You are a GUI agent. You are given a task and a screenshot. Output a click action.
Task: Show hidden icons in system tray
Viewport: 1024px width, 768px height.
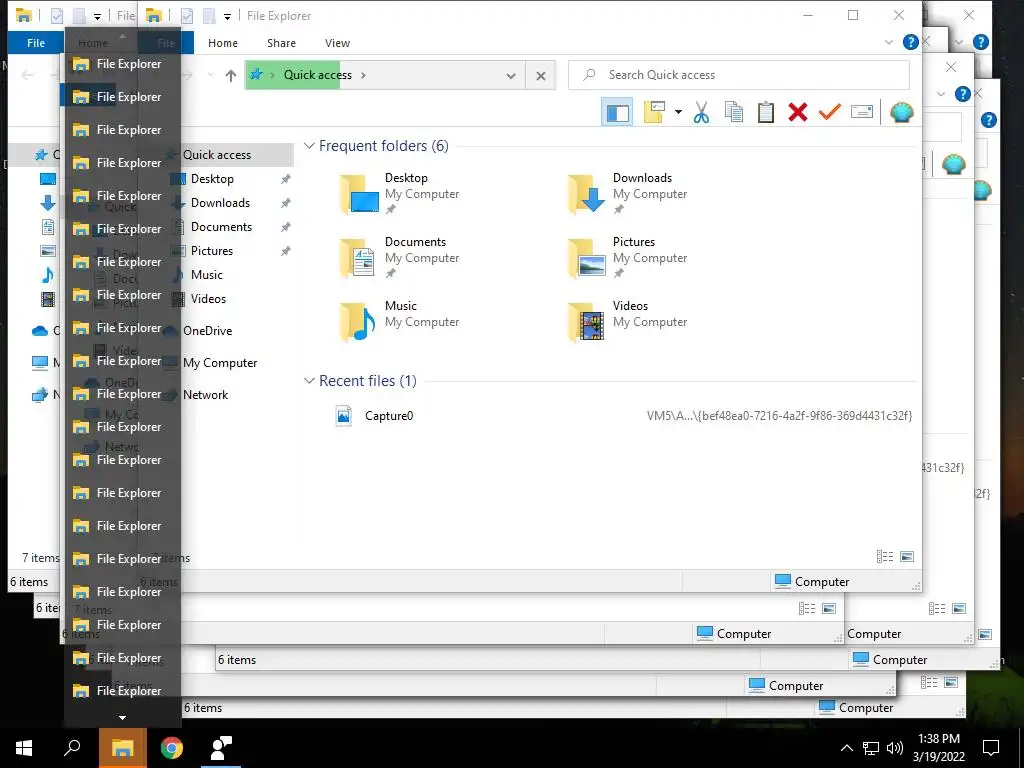[846, 748]
